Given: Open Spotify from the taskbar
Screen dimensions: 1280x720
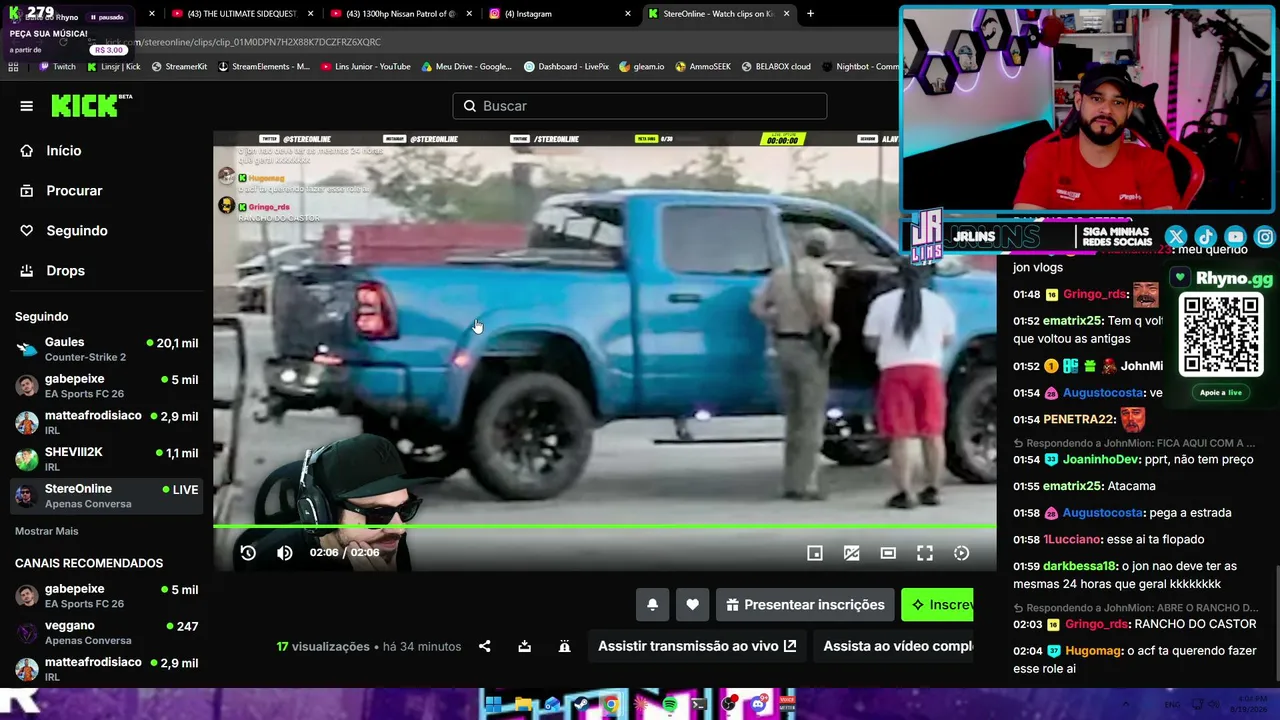Looking at the screenshot, I should [x=669, y=705].
